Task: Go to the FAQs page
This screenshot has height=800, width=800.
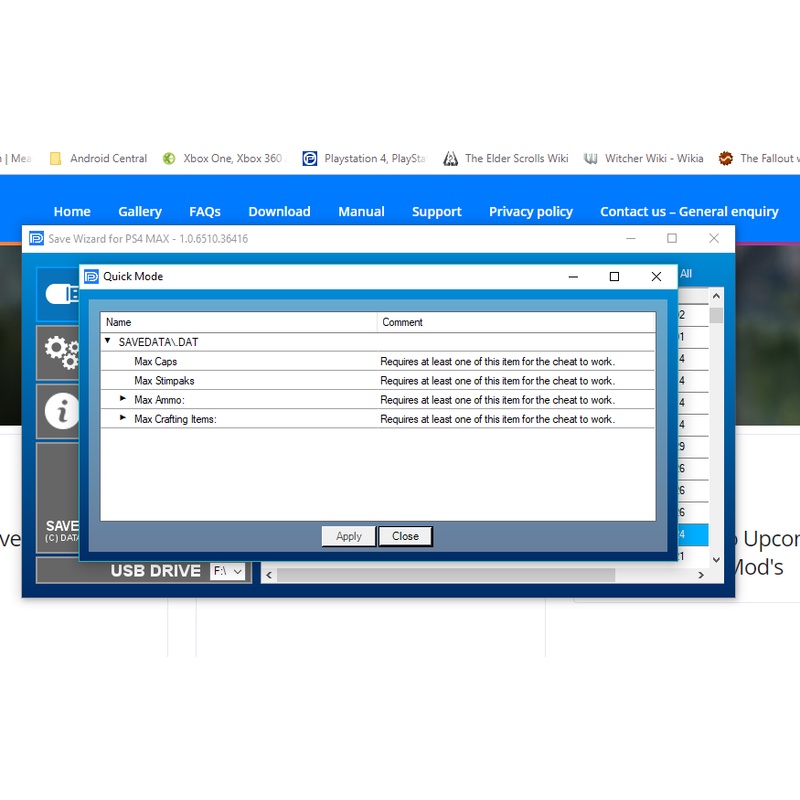Action: click(205, 211)
